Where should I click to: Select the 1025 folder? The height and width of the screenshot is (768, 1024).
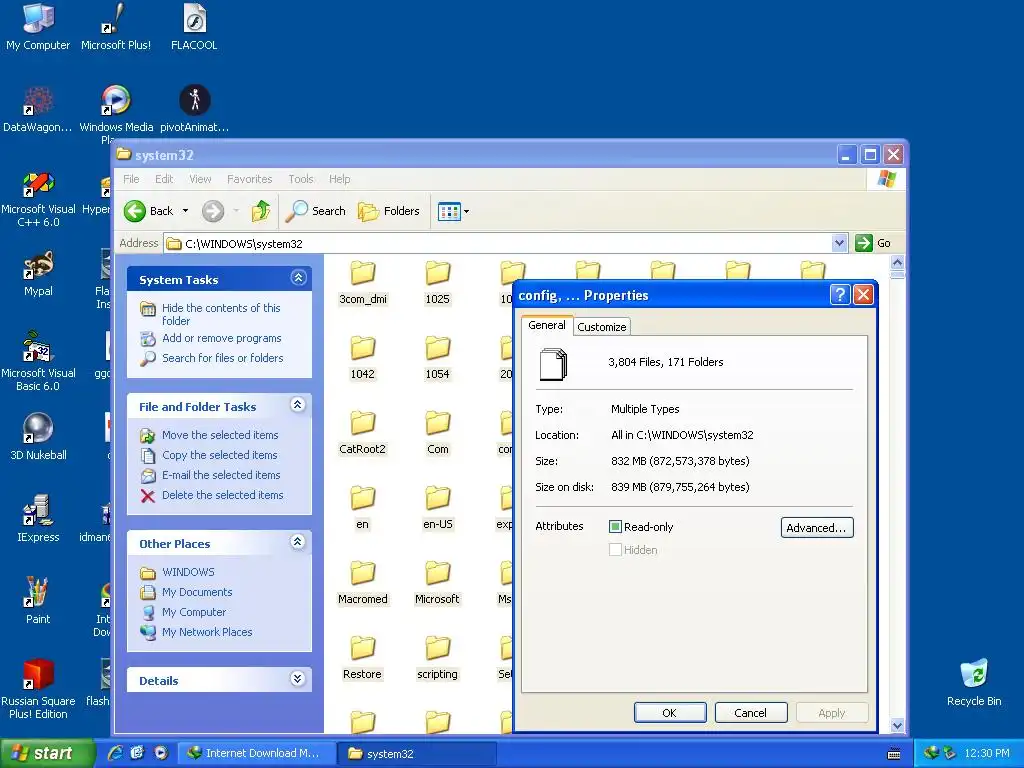click(438, 282)
